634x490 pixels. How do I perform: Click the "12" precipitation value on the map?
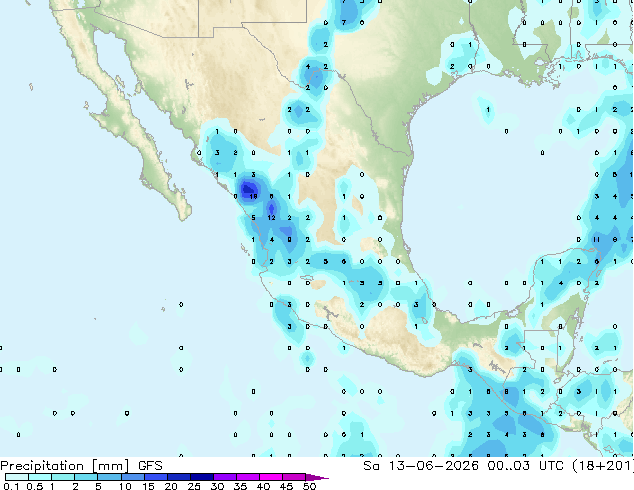(x=271, y=218)
